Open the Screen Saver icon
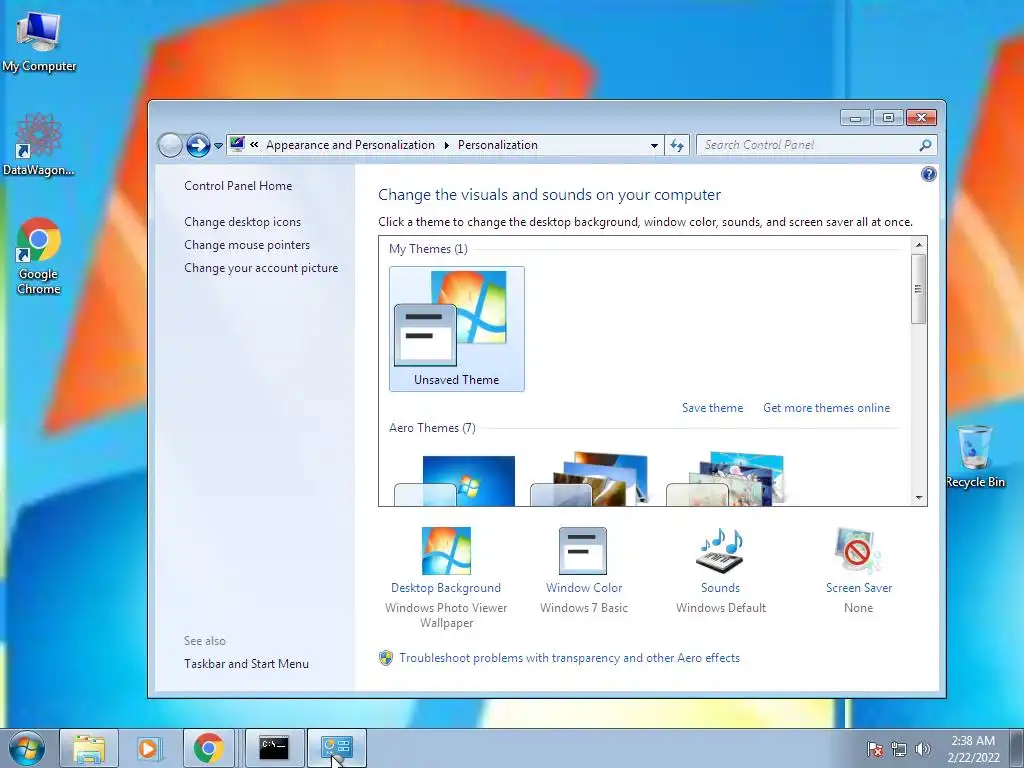1024x768 pixels. 858,551
